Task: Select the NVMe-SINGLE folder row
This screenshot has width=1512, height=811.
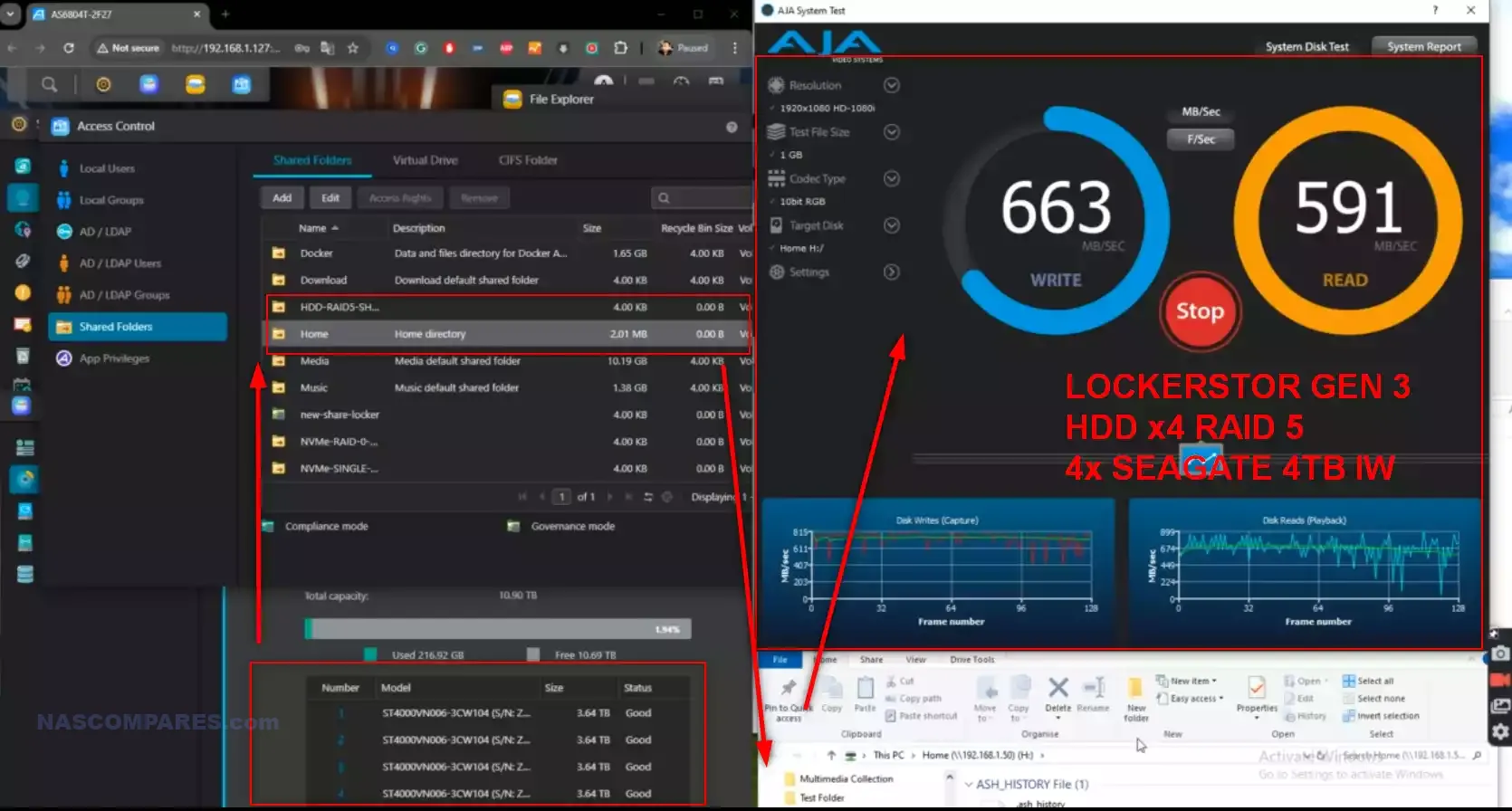Action: coord(508,469)
